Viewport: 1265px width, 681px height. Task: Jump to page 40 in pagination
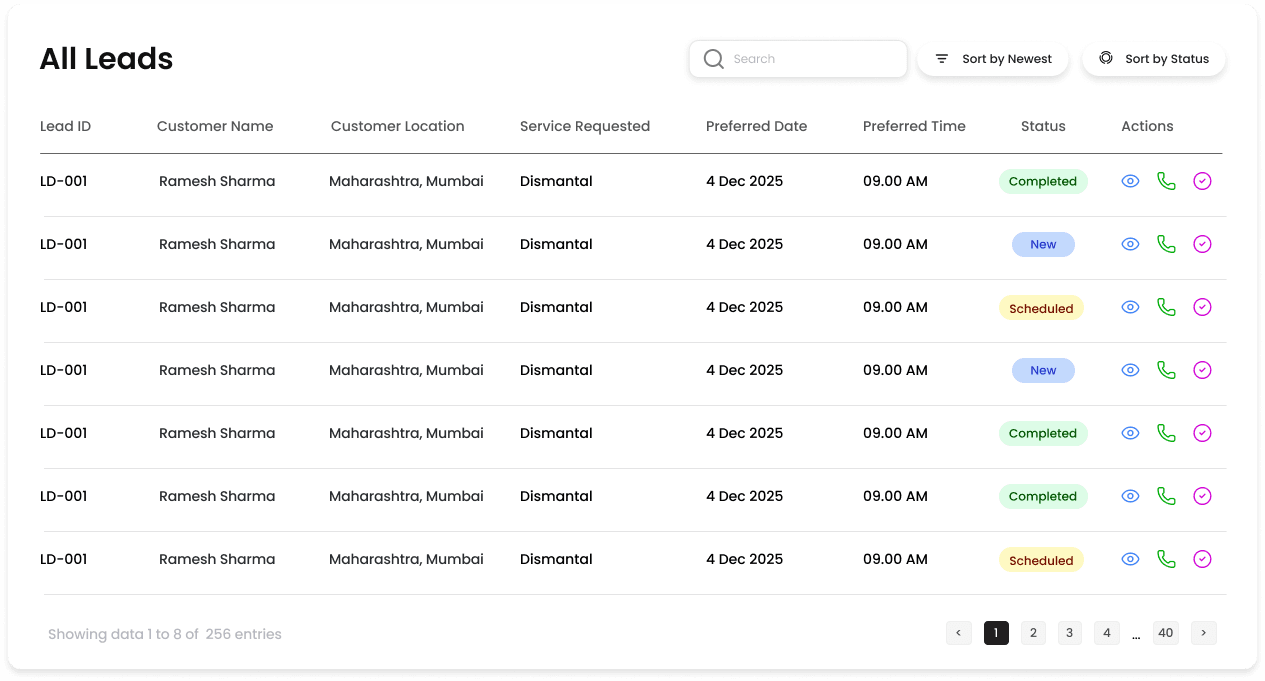[1165, 632]
